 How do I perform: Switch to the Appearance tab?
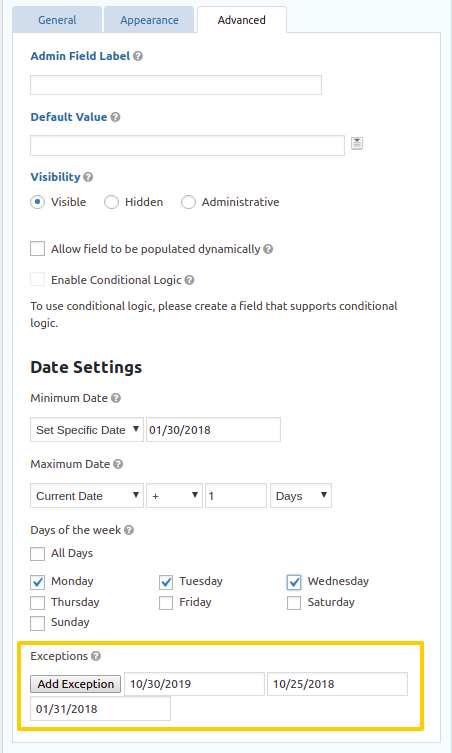point(149,20)
